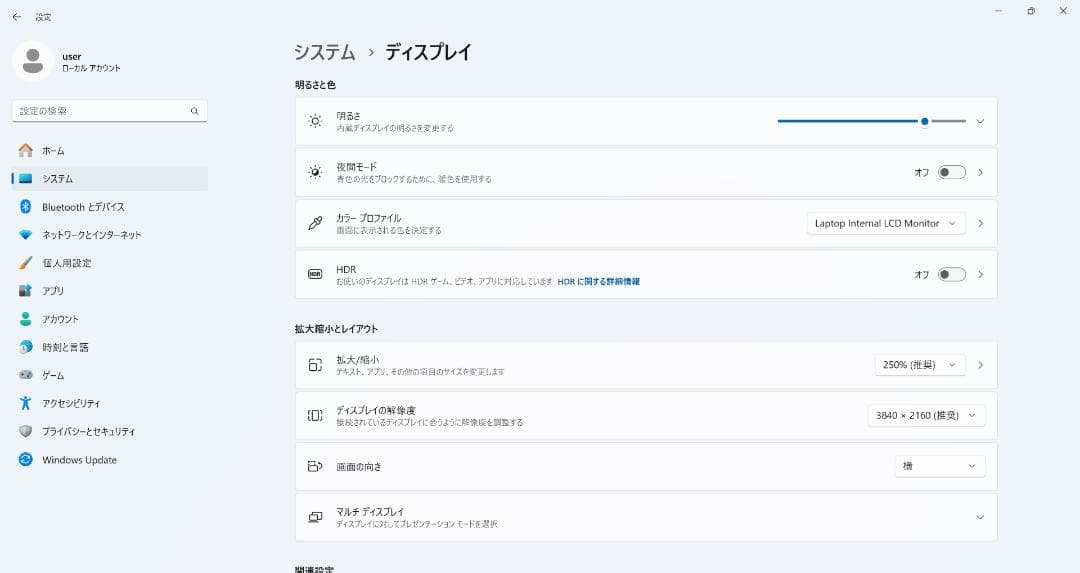
Task: Select アプリ in the sidebar
Action: [x=53, y=291]
